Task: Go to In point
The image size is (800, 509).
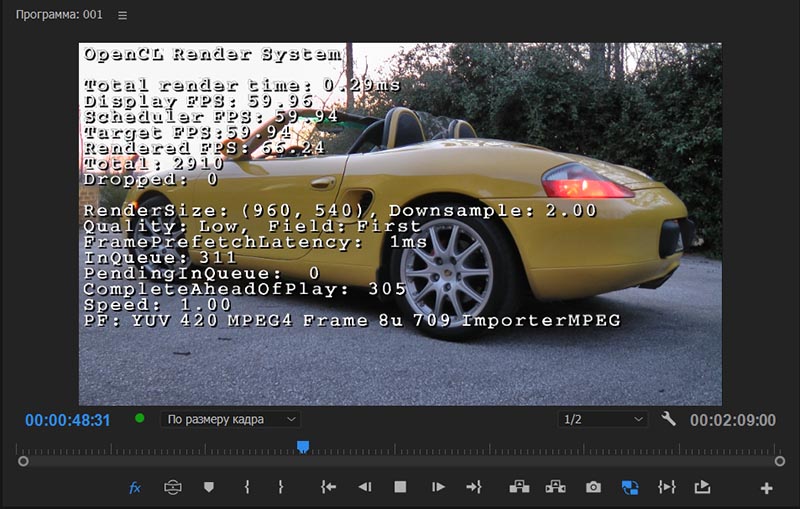Action: coord(328,487)
